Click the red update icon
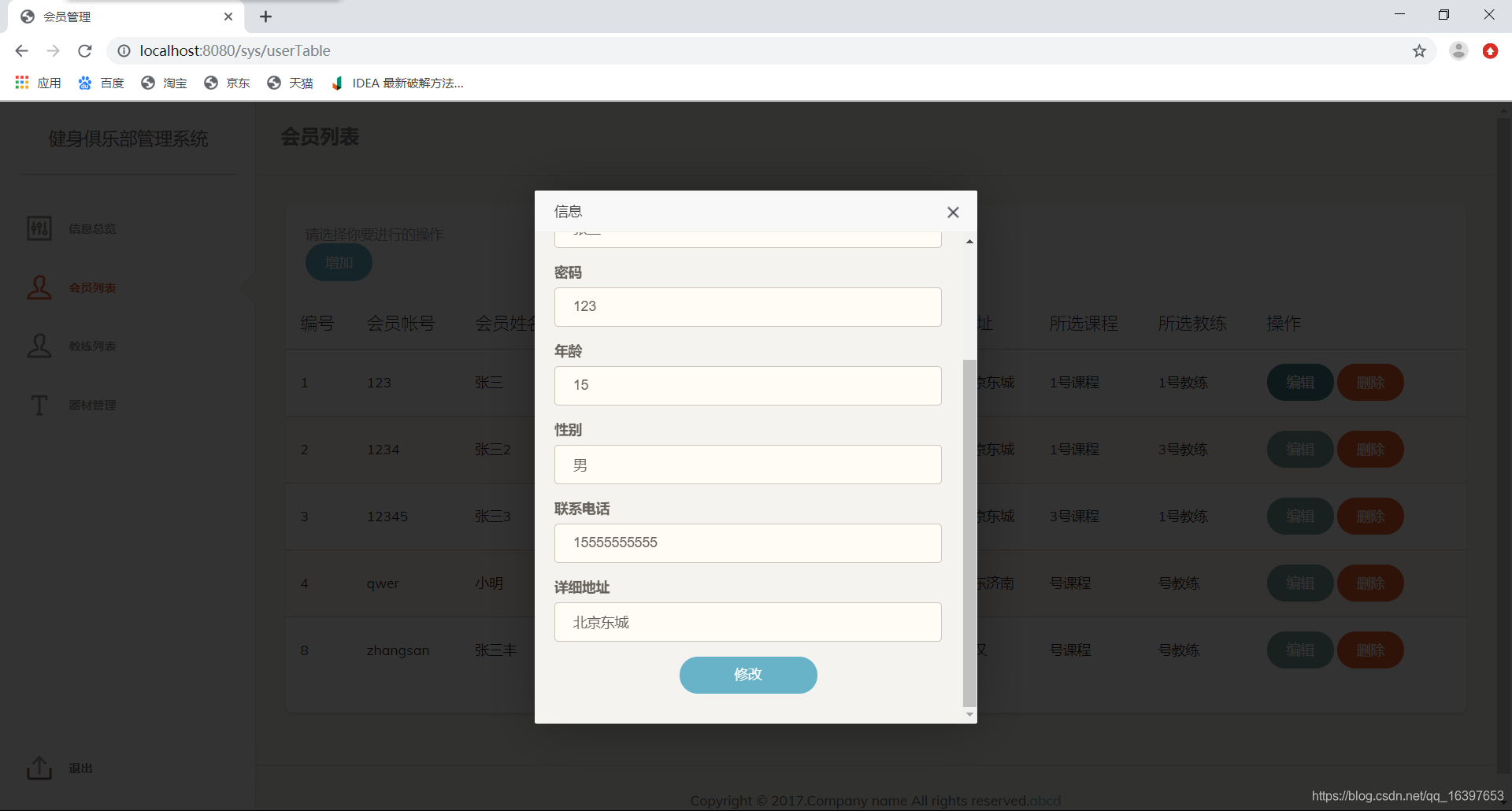 (1490, 51)
